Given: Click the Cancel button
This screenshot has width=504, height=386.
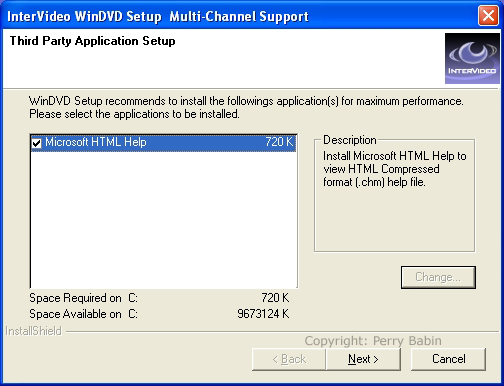Looking at the screenshot, I should pos(448,359).
